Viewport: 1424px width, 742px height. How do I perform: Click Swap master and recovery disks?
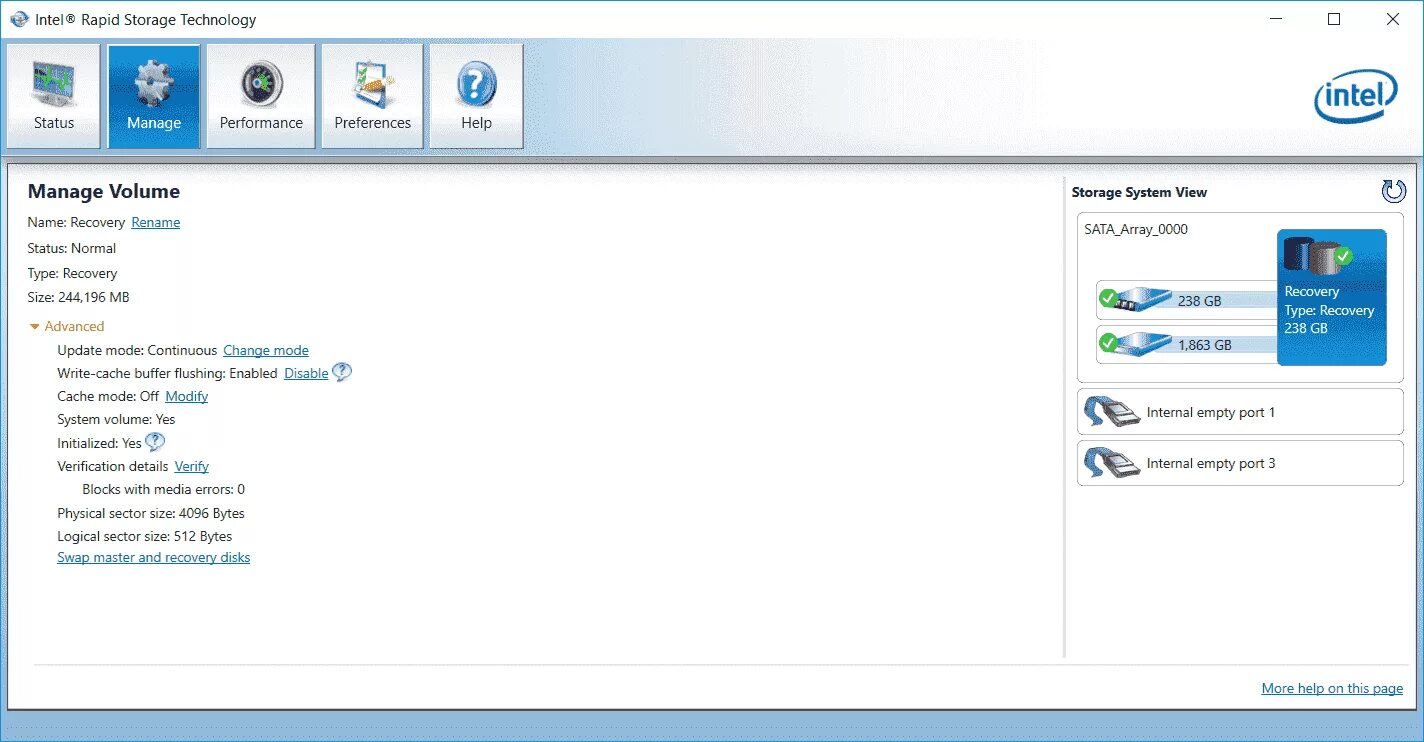[154, 557]
